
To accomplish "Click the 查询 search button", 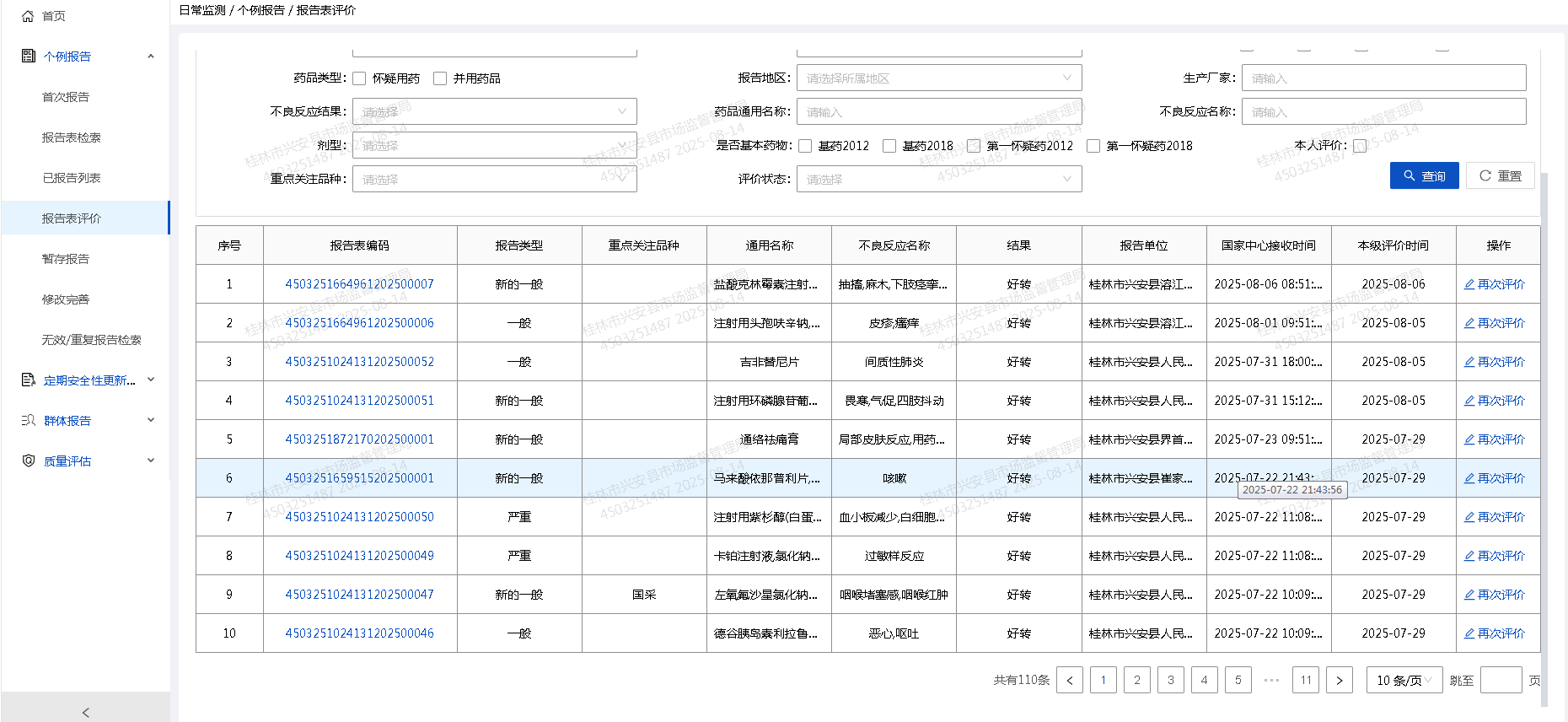I will point(1424,175).
